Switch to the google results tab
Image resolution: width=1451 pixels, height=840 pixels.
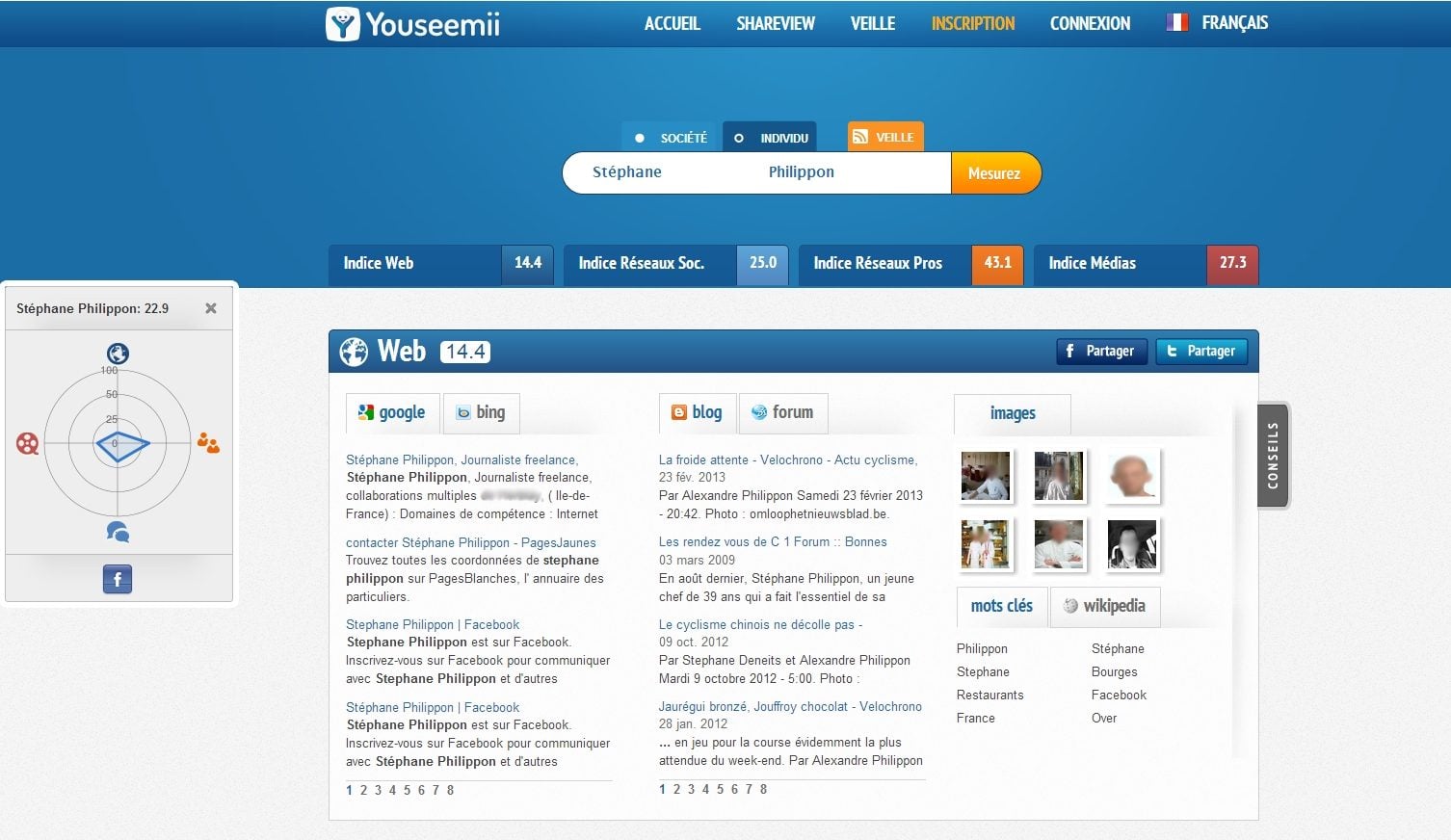392,413
